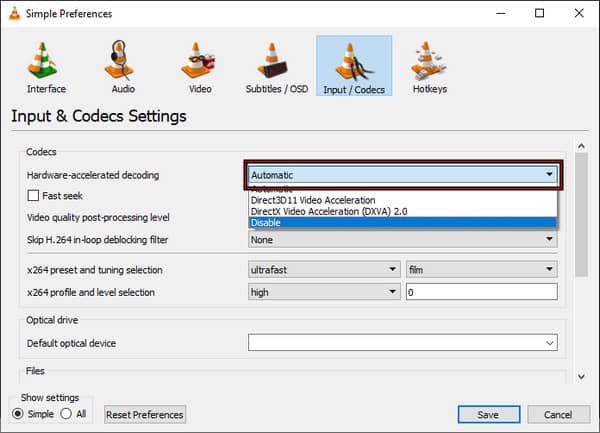Click the settings scrollbar down arrow
The image size is (600, 433).
(581, 377)
